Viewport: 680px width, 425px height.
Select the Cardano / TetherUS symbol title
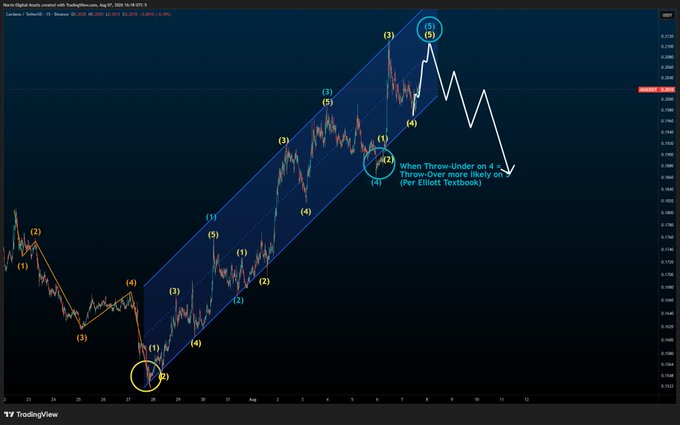(24, 14)
